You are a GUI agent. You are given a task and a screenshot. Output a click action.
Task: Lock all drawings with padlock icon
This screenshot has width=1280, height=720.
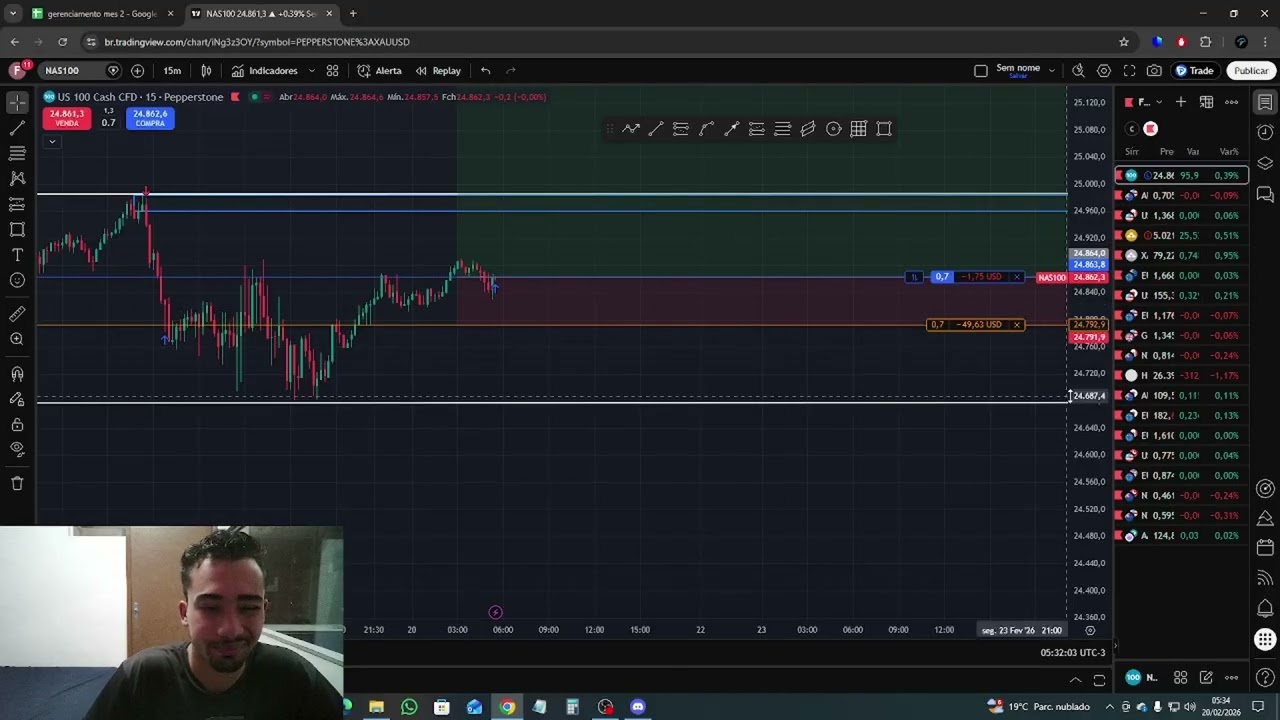pos(17,424)
